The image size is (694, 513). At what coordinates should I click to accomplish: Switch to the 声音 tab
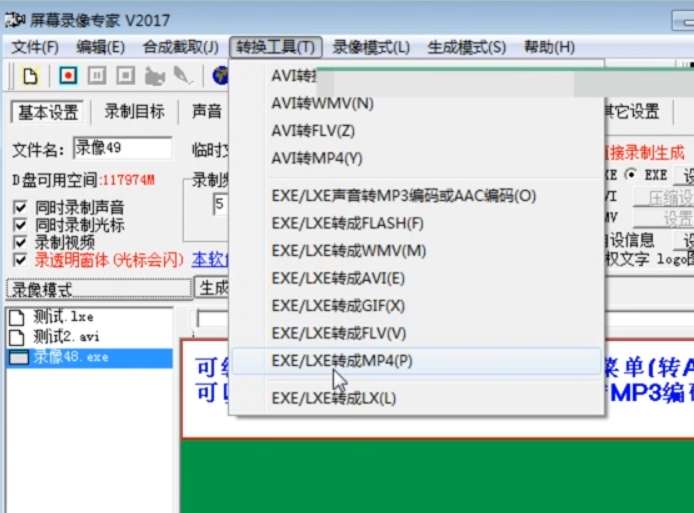pos(207,111)
